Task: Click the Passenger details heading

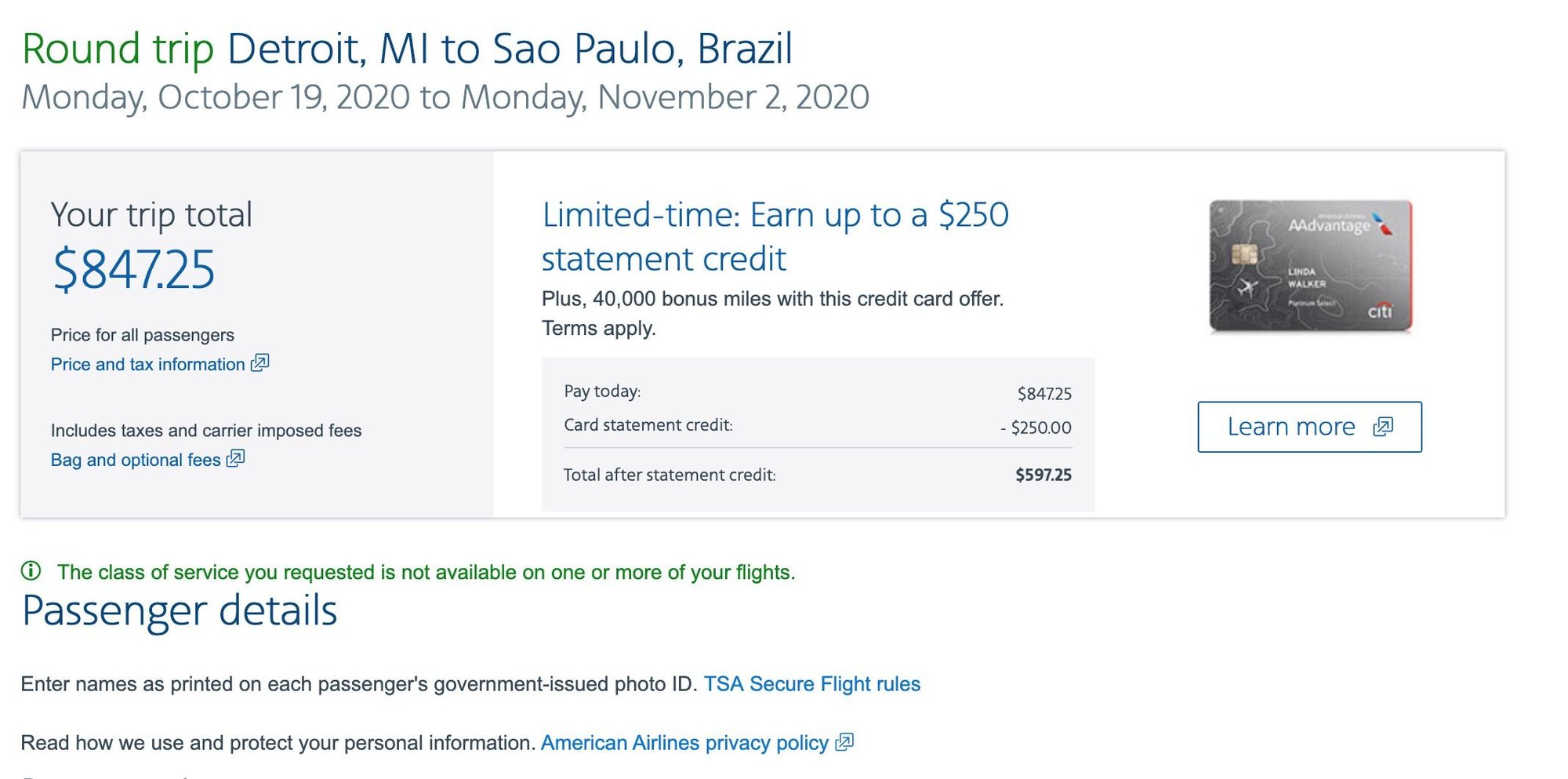Action: coord(180,610)
